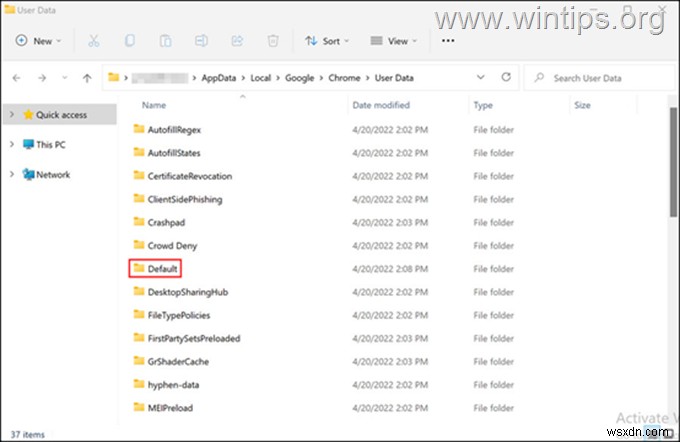Expand the Quick access tree node
This screenshot has height=442, width=680.
tap(12, 115)
